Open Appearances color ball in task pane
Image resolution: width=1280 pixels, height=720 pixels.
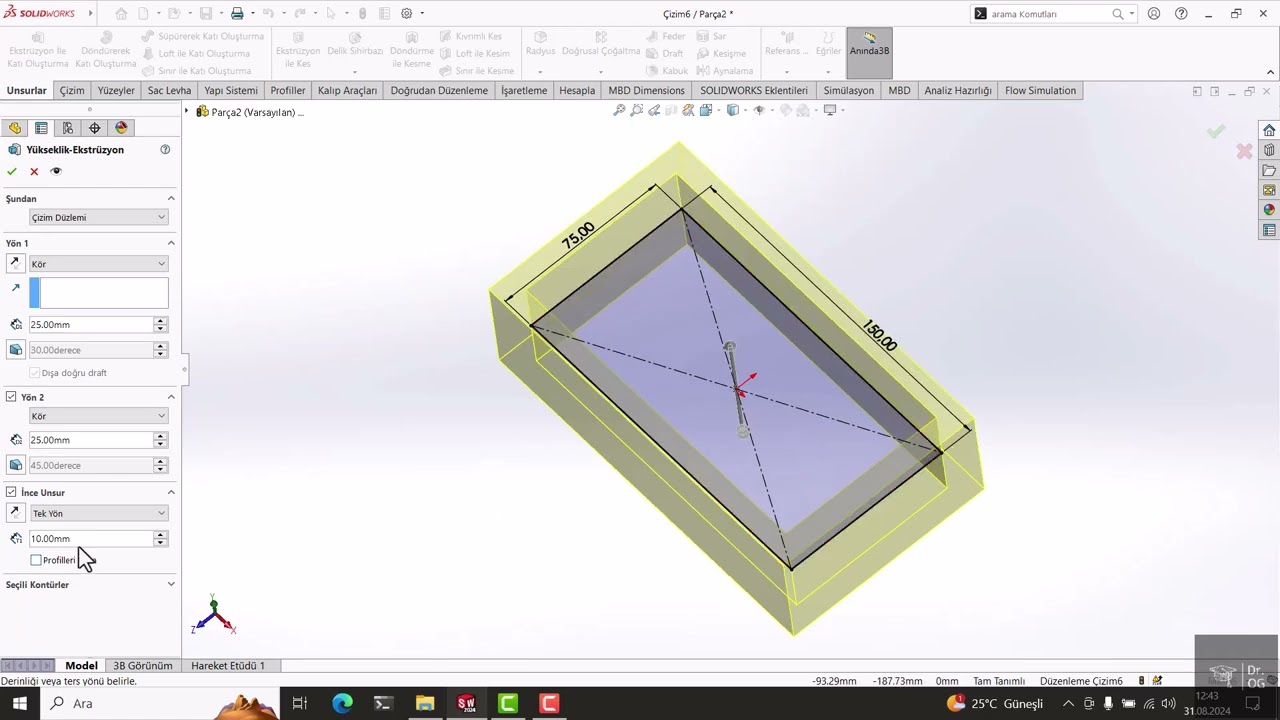coord(1269,210)
